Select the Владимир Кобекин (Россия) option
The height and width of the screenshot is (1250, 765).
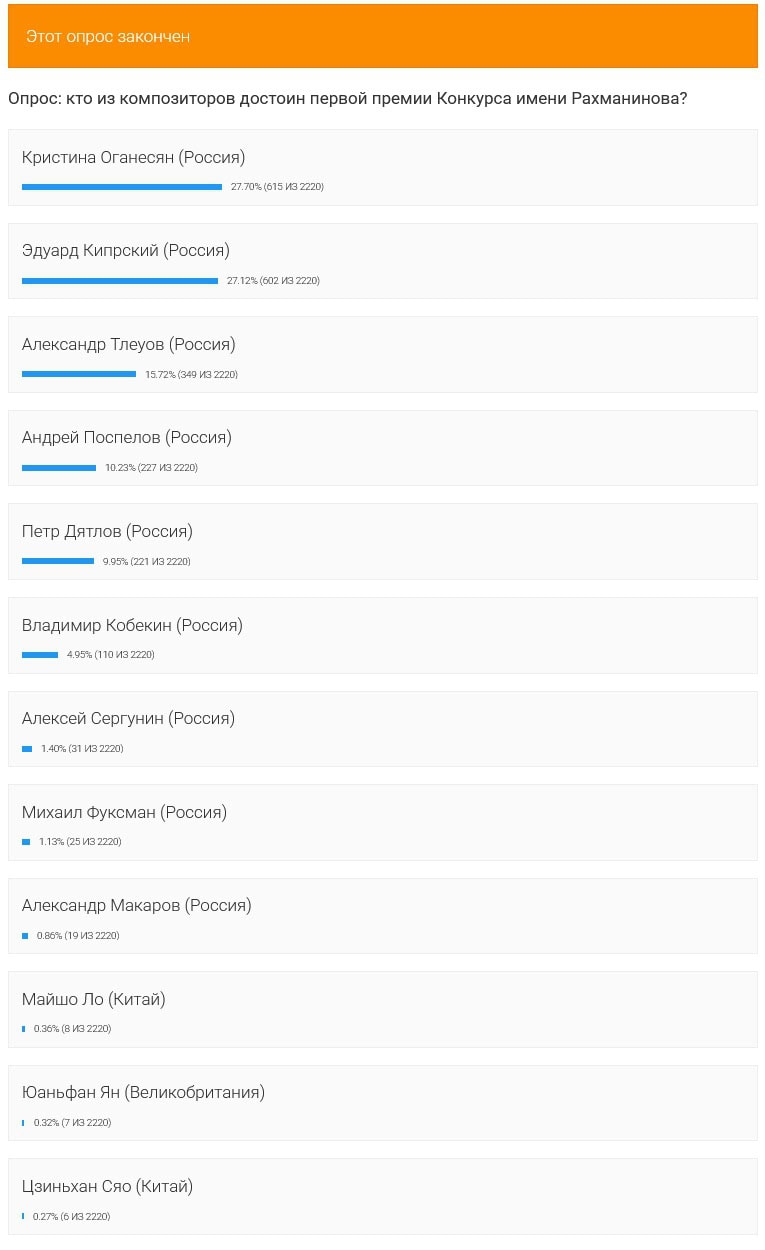382,635
